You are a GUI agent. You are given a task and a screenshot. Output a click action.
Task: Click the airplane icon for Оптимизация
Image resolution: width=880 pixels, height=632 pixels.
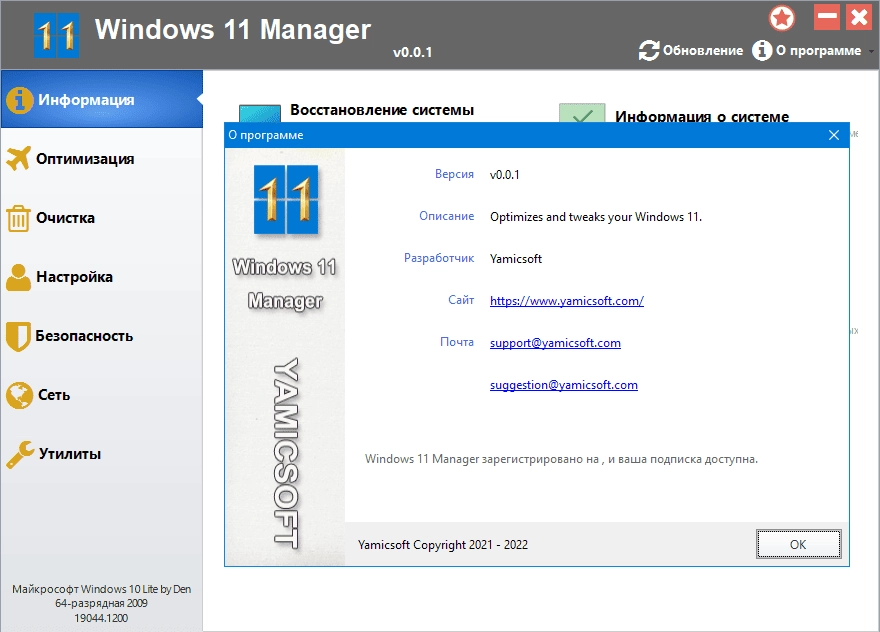pyautogui.click(x=18, y=158)
